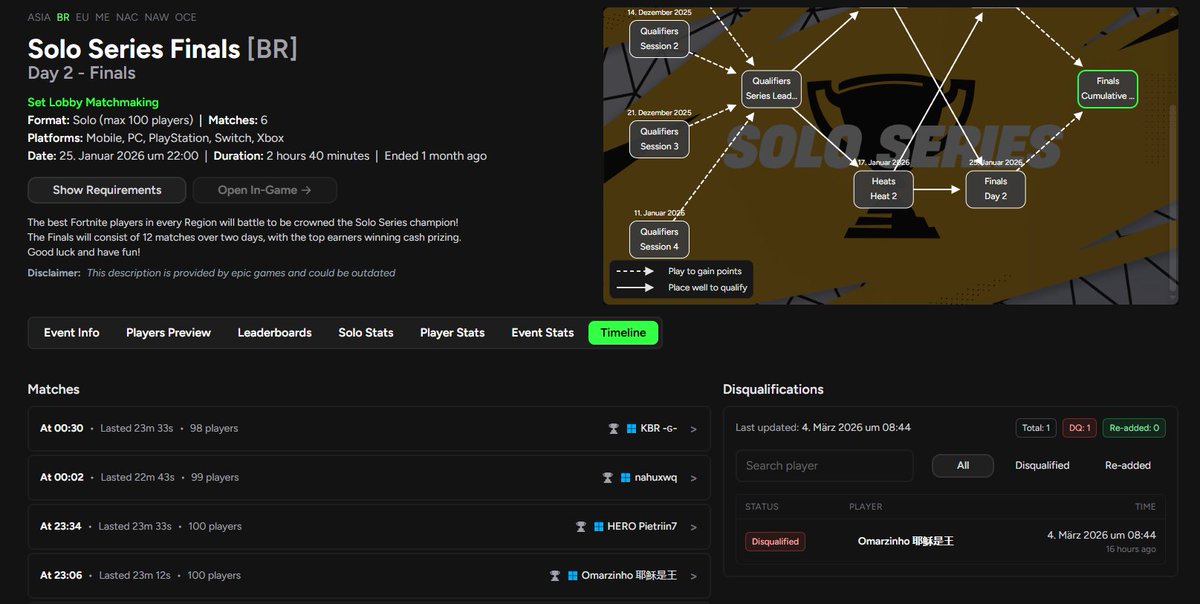Screen dimensions: 1200x604
Task: Click the Windows platform icon beside nahuxwq
Action: [x=625, y=477]
